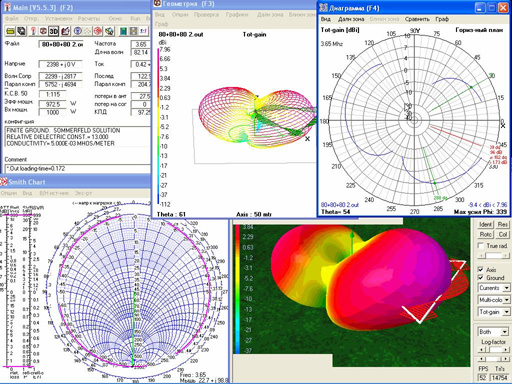Viewport: 512px width, 384px height.
Task: Uncheck the Ground checkbox
Action: [481, 277]
